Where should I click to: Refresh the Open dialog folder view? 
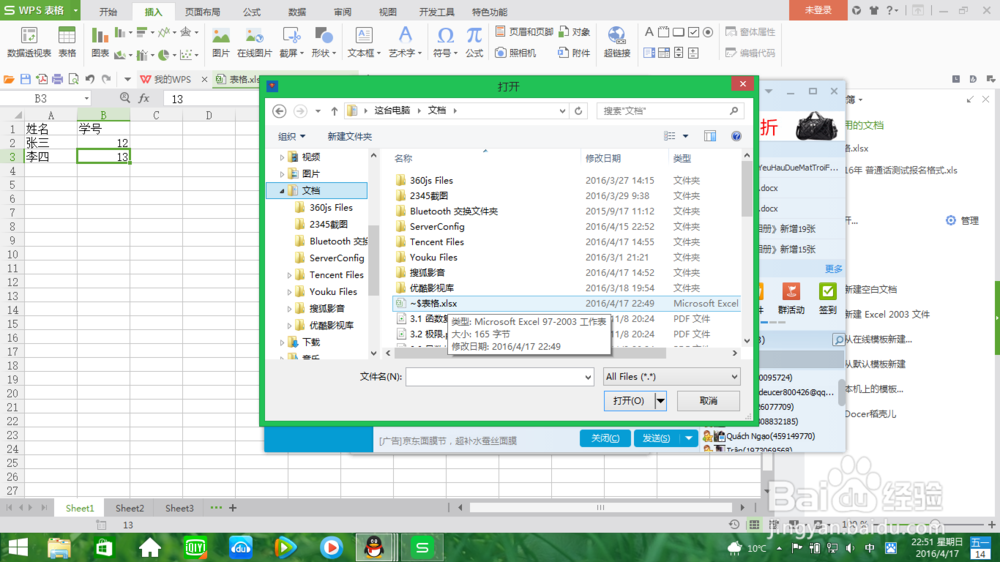pyautogui.click(x=578, y=111)
